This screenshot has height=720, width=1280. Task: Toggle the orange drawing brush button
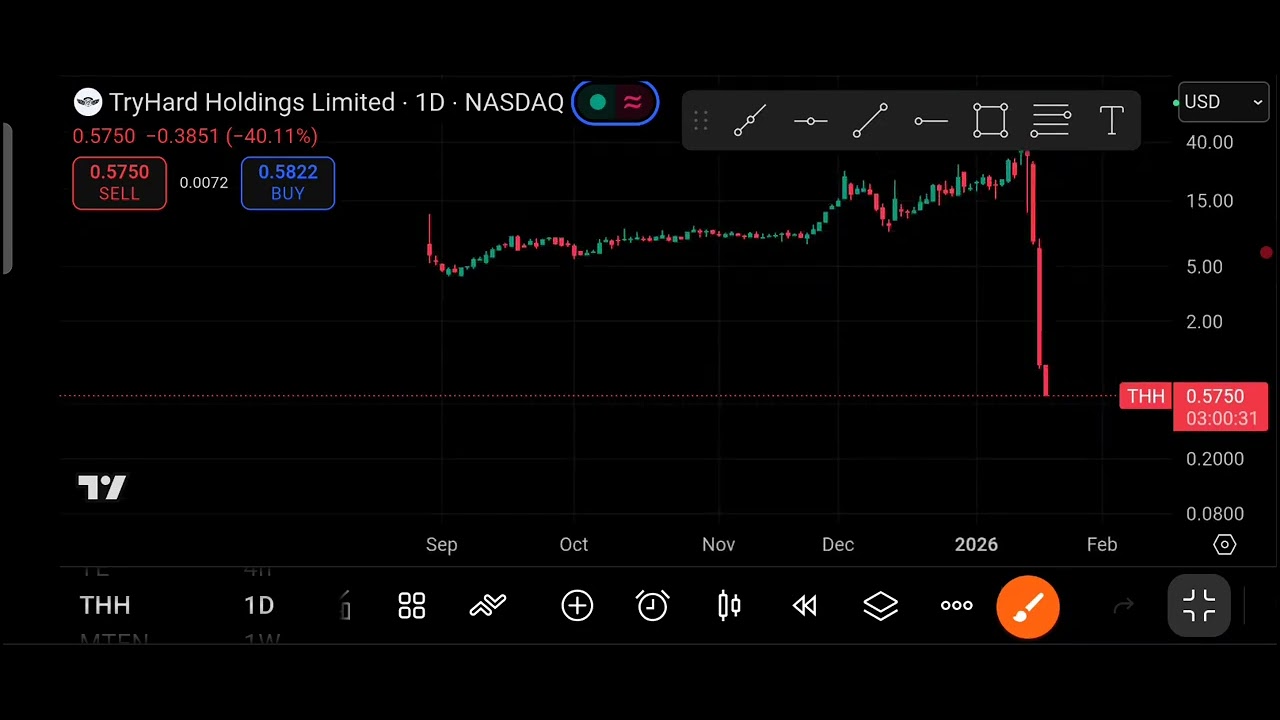point(1028,606)
